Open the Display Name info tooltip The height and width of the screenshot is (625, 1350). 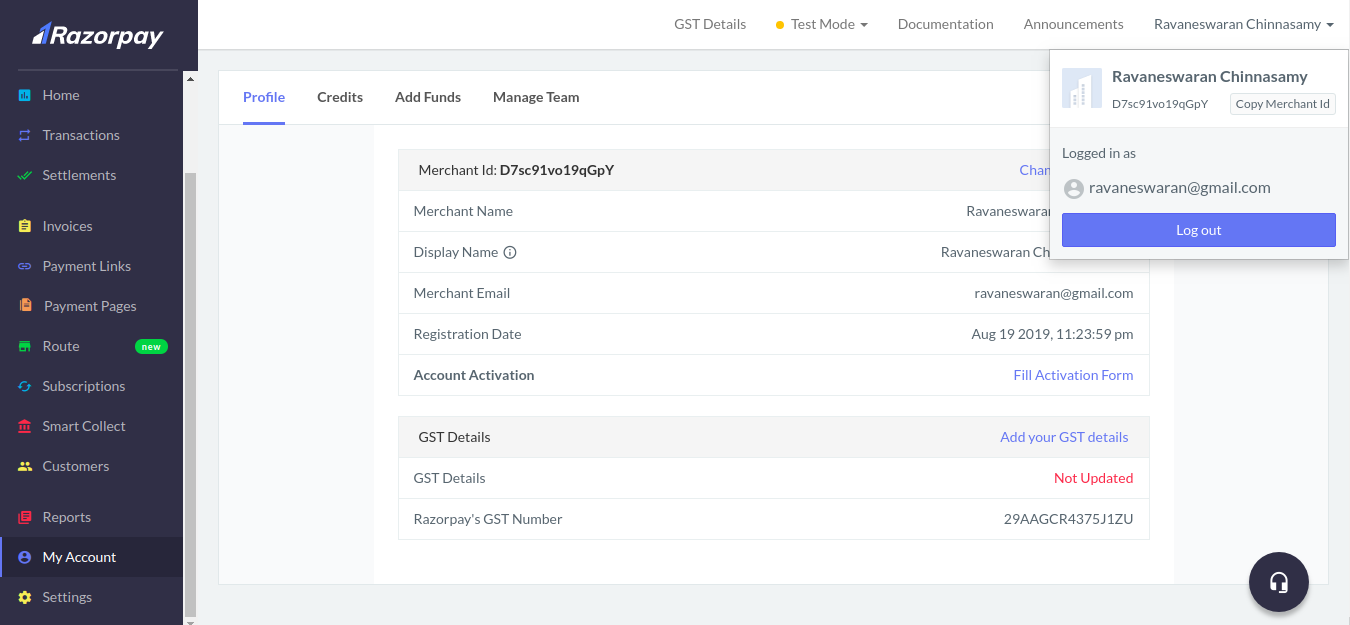tap(511, 252)
